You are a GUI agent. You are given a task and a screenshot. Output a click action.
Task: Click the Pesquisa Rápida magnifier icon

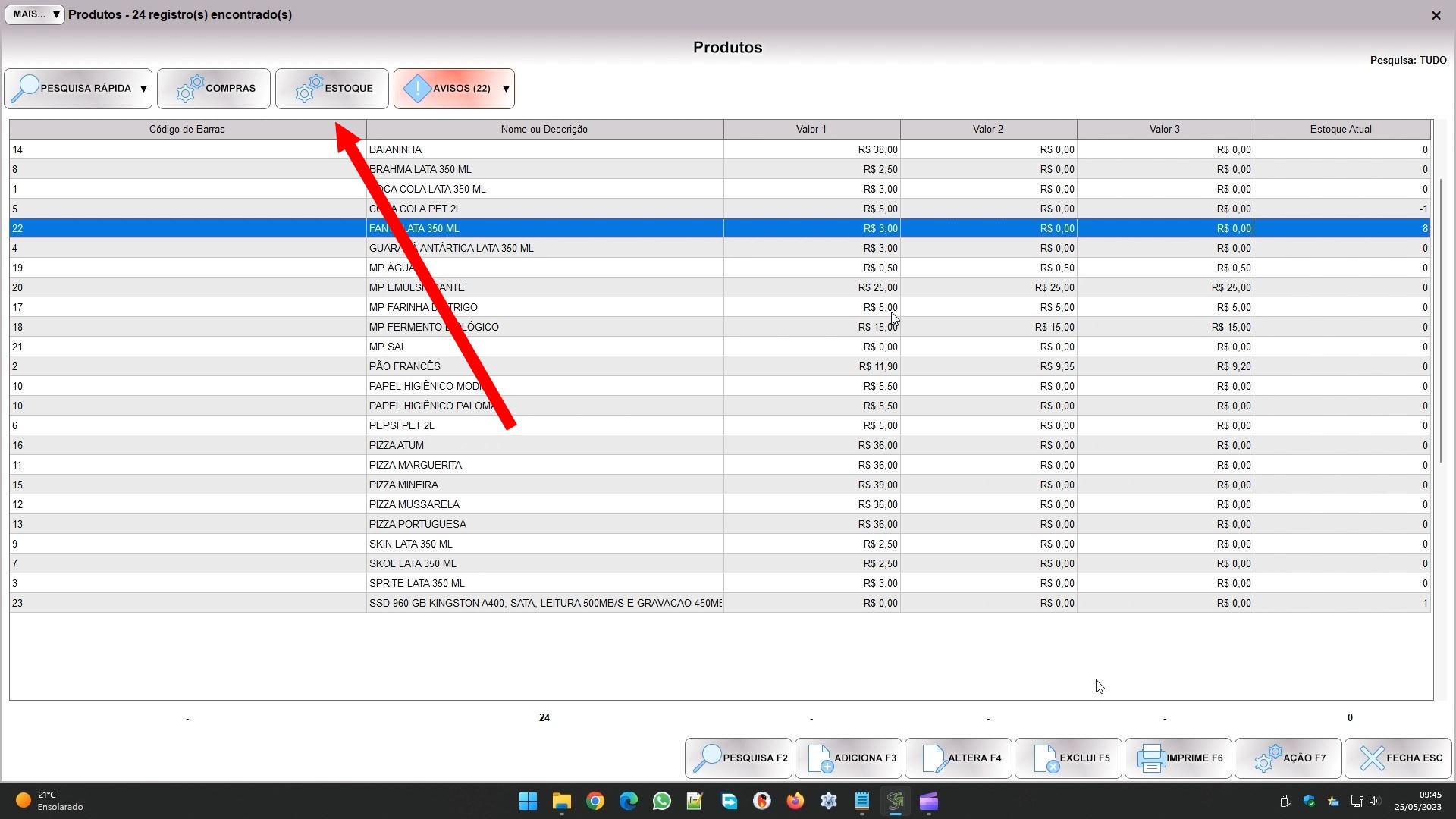[26, 89]
